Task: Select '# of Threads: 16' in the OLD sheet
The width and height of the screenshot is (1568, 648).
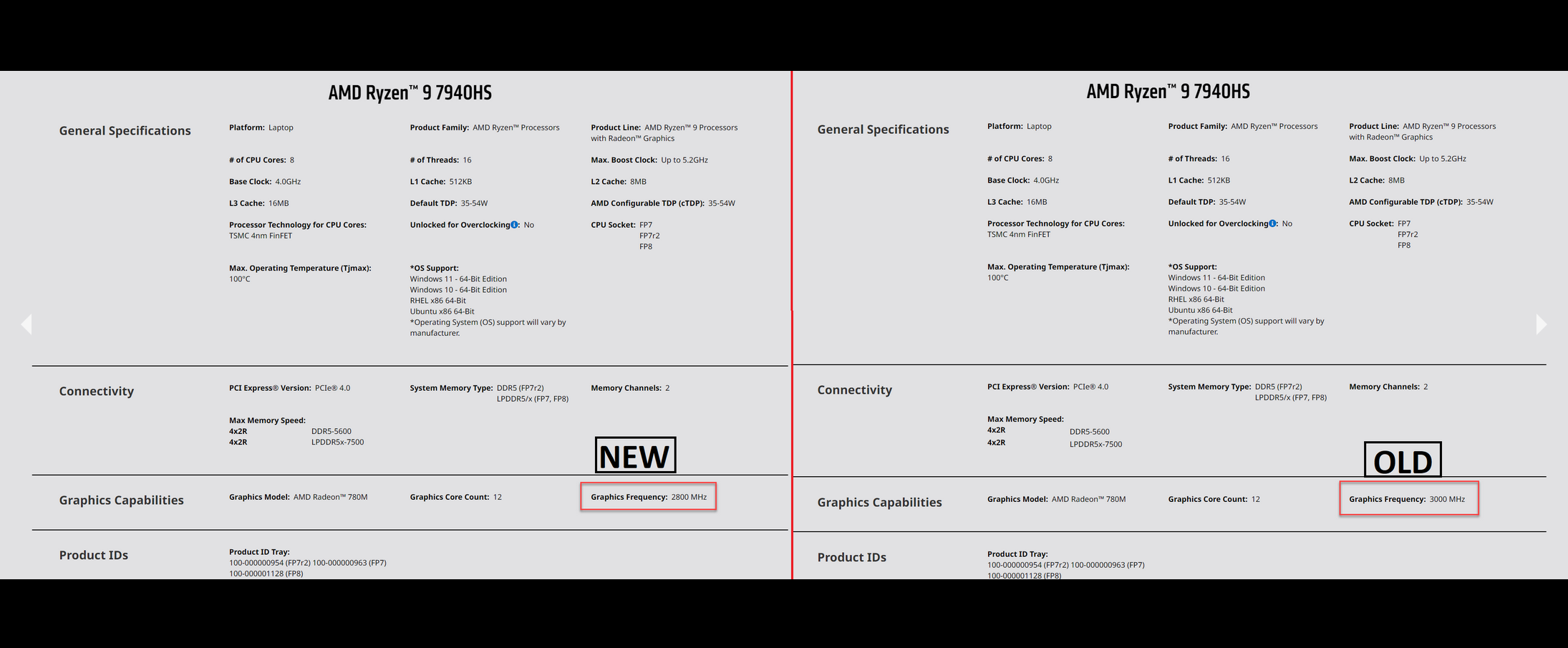Action: tap(1199, 158)
